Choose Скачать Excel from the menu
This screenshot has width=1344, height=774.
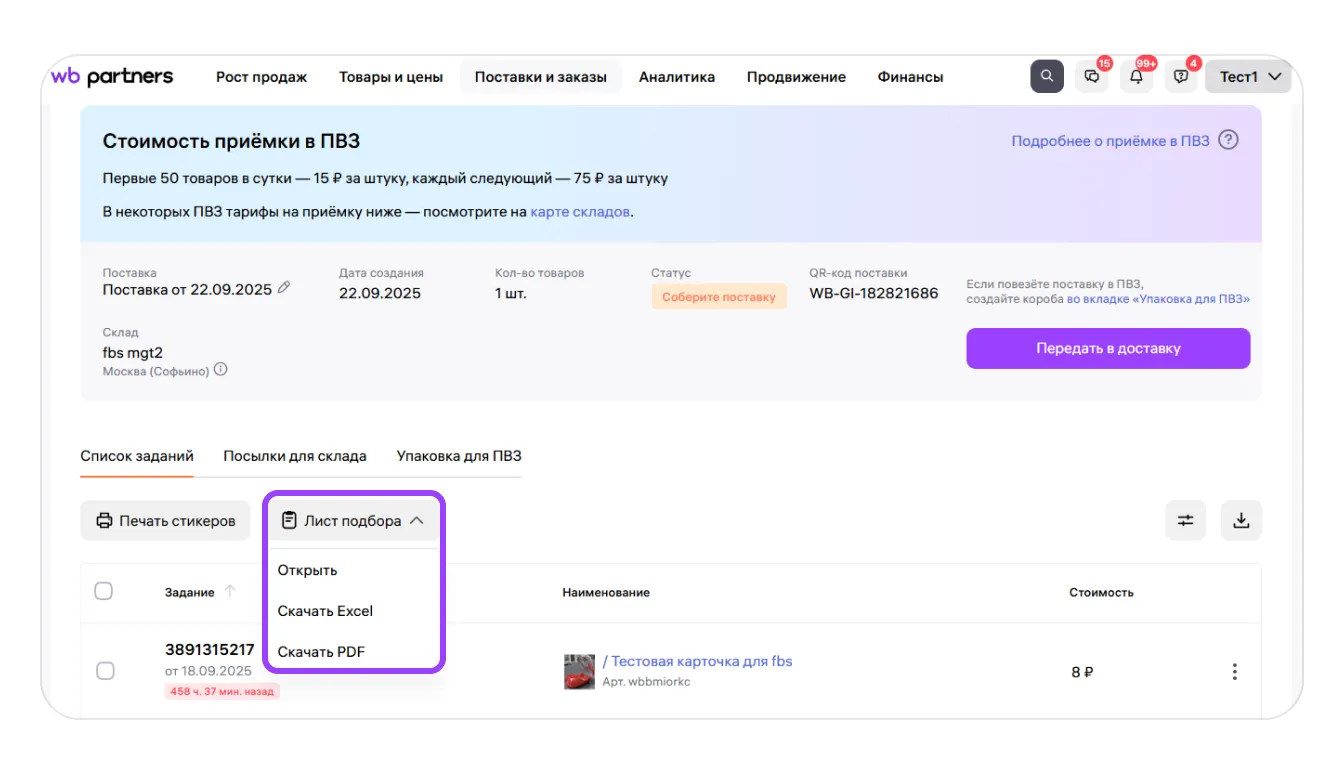[x=325, y=611]
